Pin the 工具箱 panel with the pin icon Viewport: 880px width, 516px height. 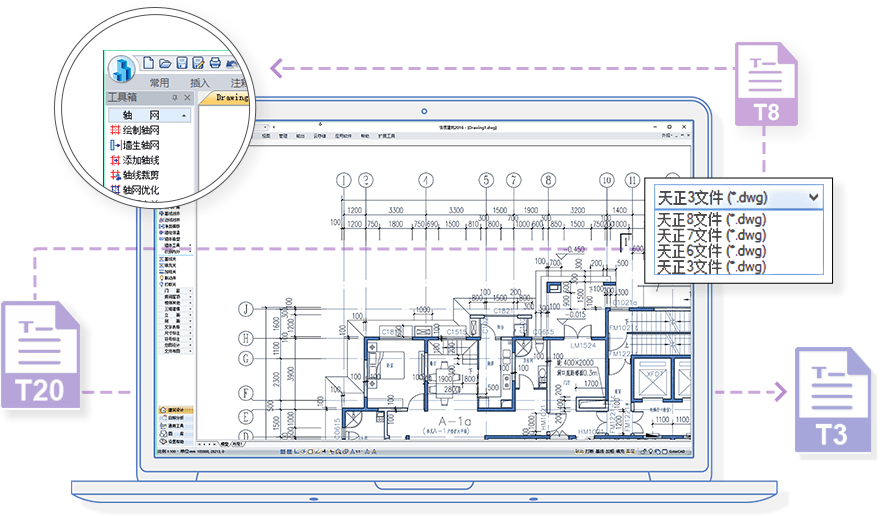175,98
